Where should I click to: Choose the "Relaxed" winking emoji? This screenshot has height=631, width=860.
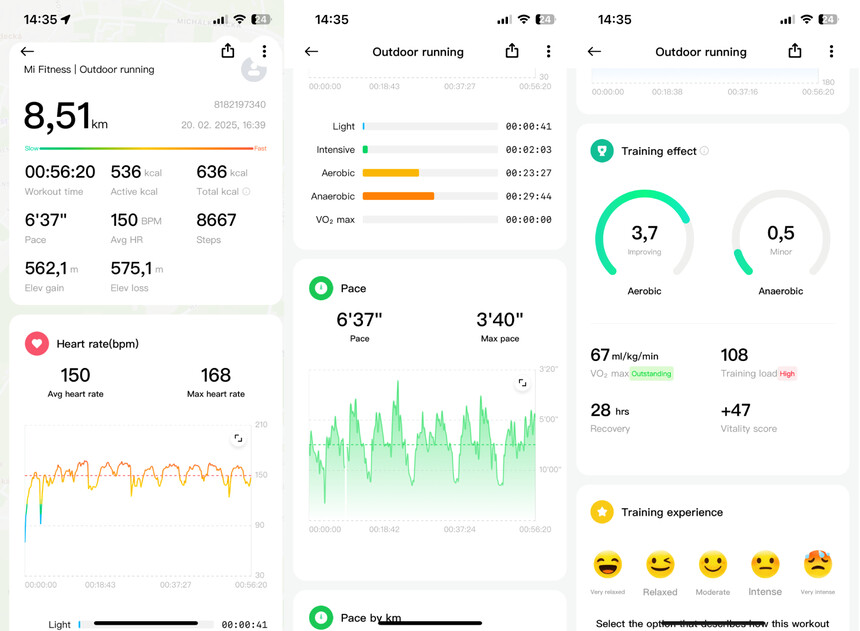660,565
